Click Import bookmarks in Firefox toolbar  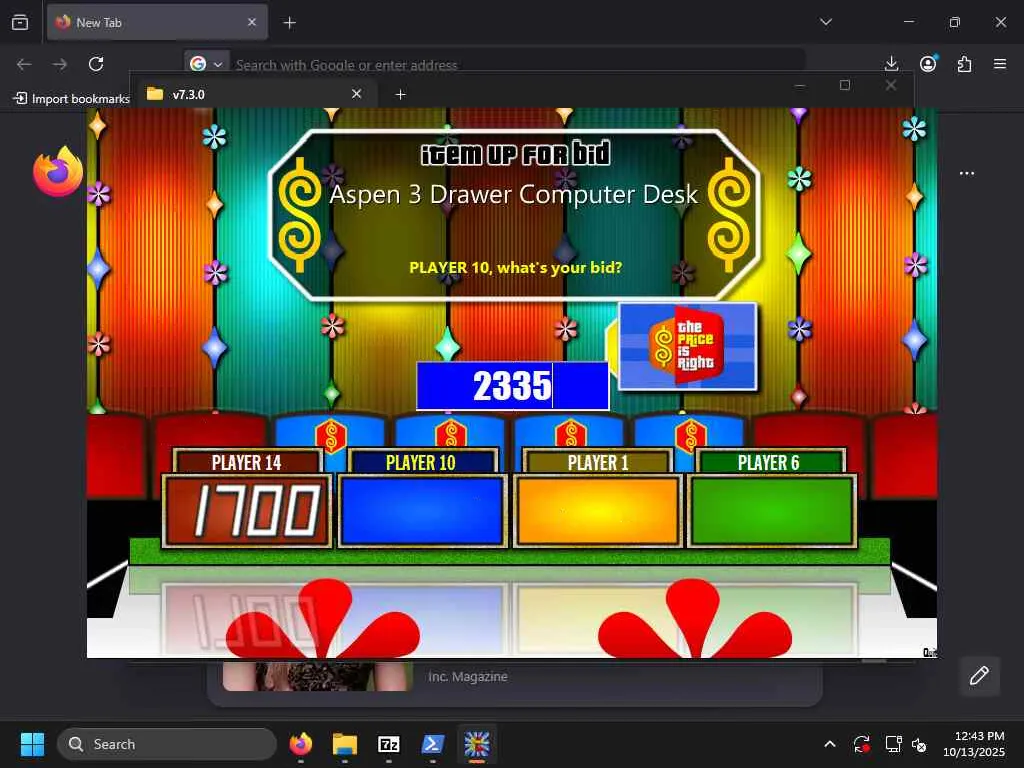click(x=72, y=99)
